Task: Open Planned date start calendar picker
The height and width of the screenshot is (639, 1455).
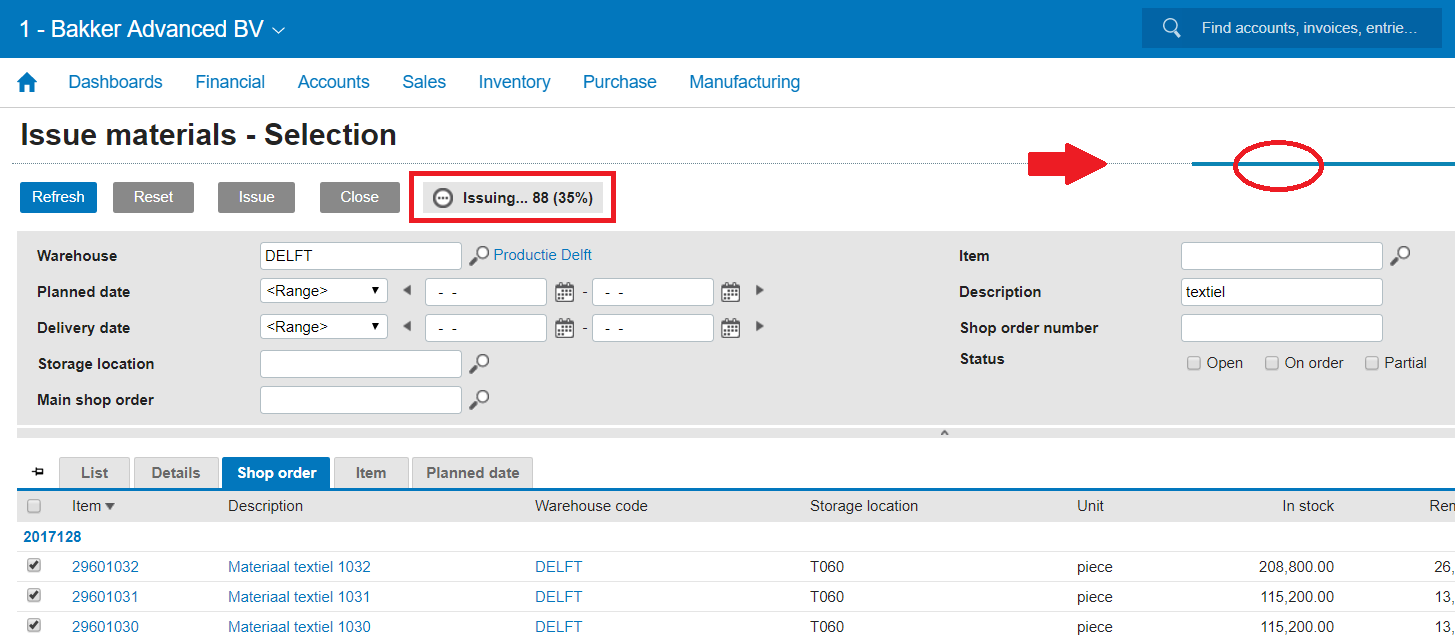Action: pyautogui.click(x=564, y=292)
